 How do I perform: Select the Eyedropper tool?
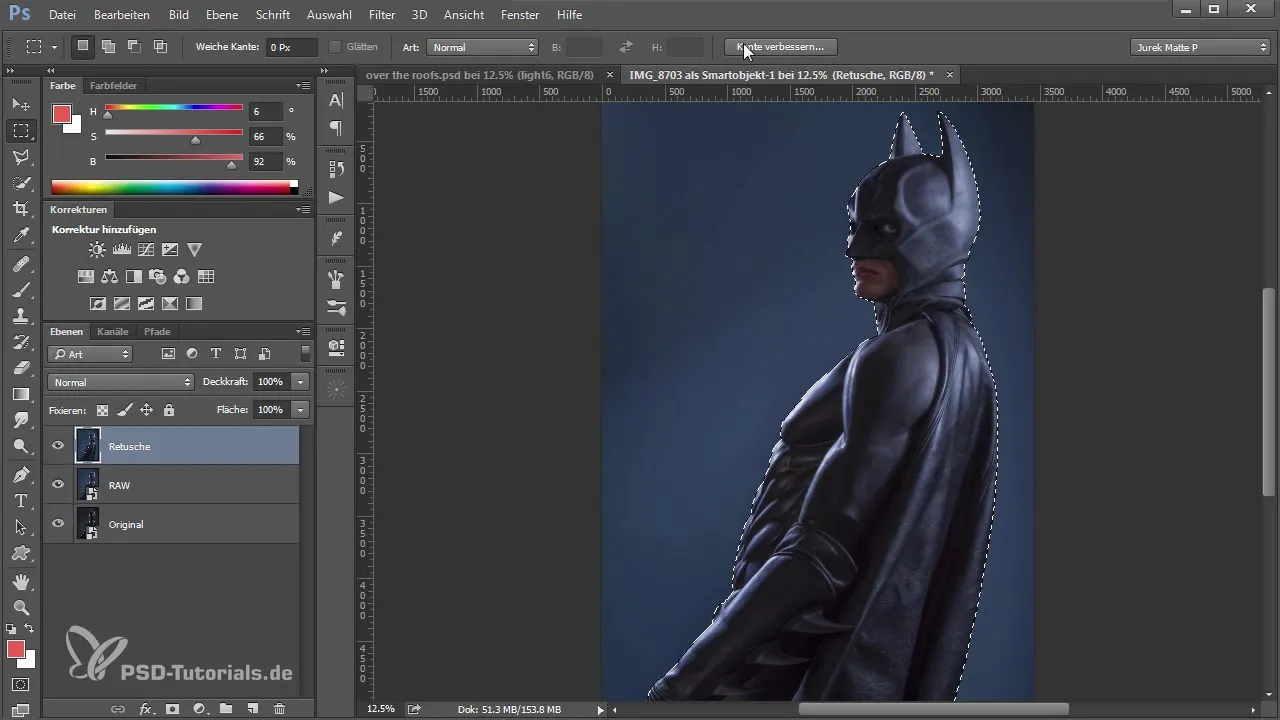[x=21, y=235]
